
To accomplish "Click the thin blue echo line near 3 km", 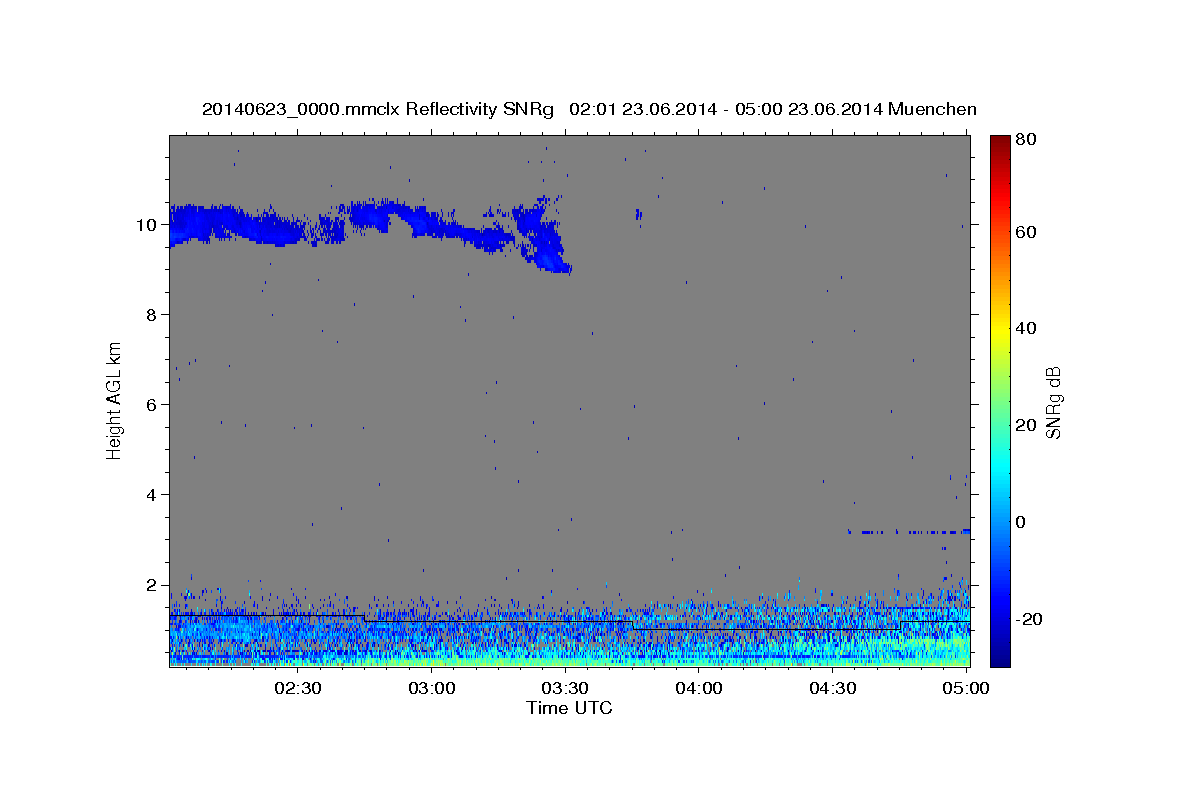I will tap(909, 532).
